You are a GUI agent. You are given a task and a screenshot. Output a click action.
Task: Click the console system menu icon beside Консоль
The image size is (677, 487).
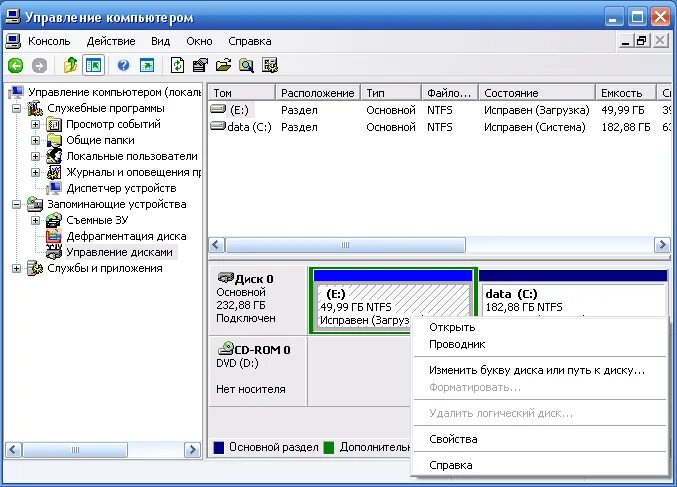click(x=13, y=41)
